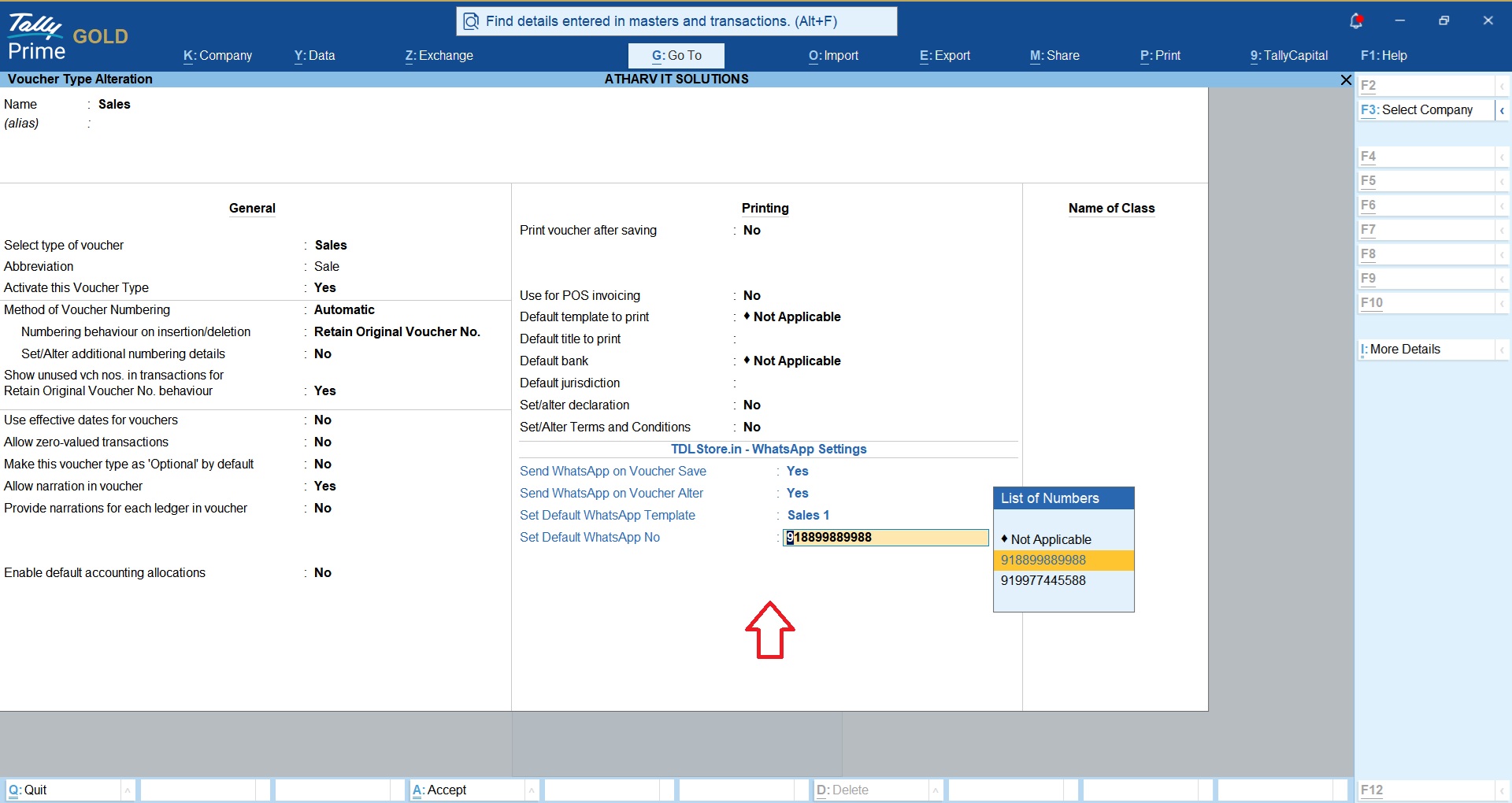Open the F1: Help menu
Image resolution: width=1512 pixels, height=803 pixels.
coord(1384,55)
